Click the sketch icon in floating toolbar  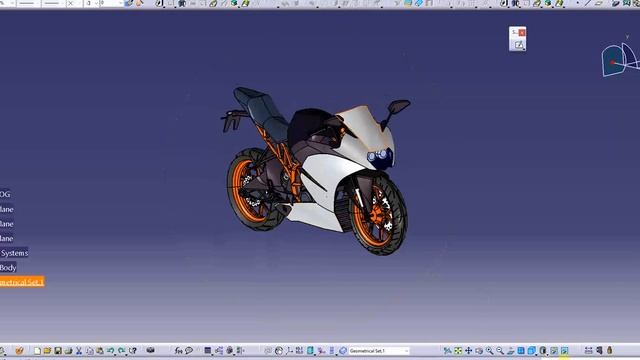519,45
